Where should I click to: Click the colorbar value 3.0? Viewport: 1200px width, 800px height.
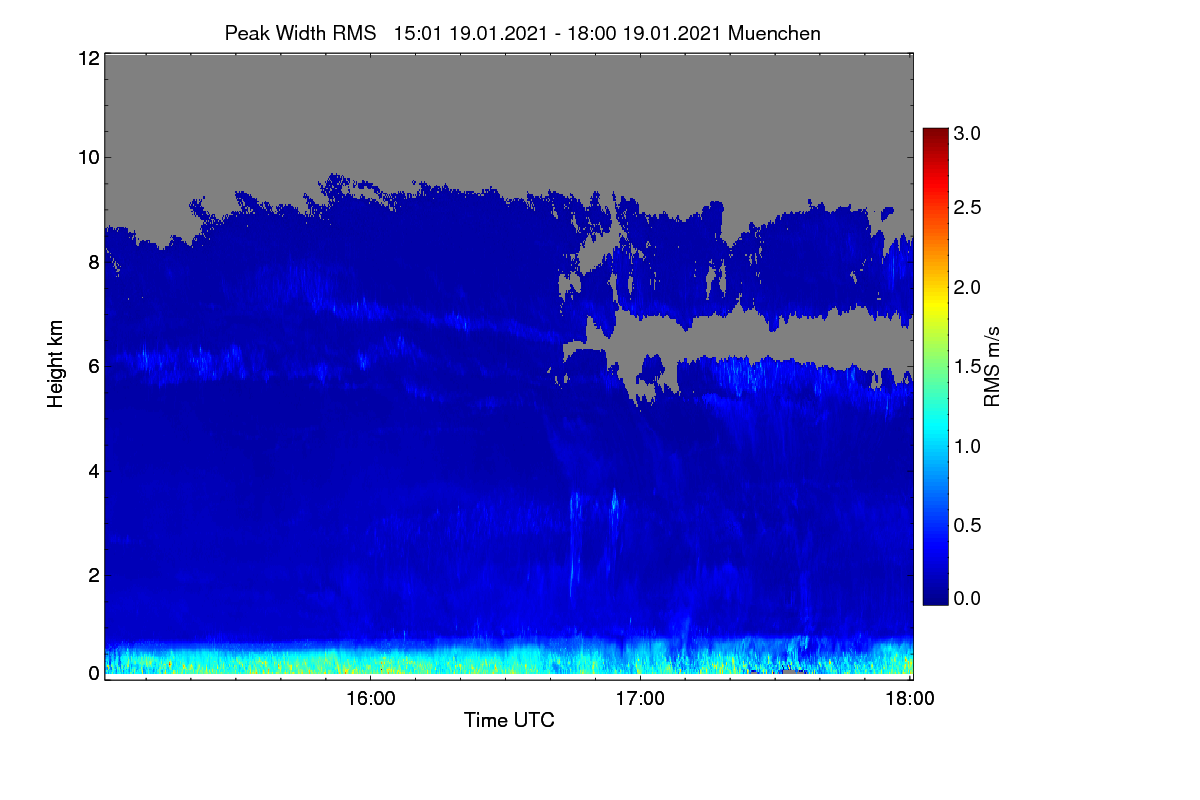point(967,132)
